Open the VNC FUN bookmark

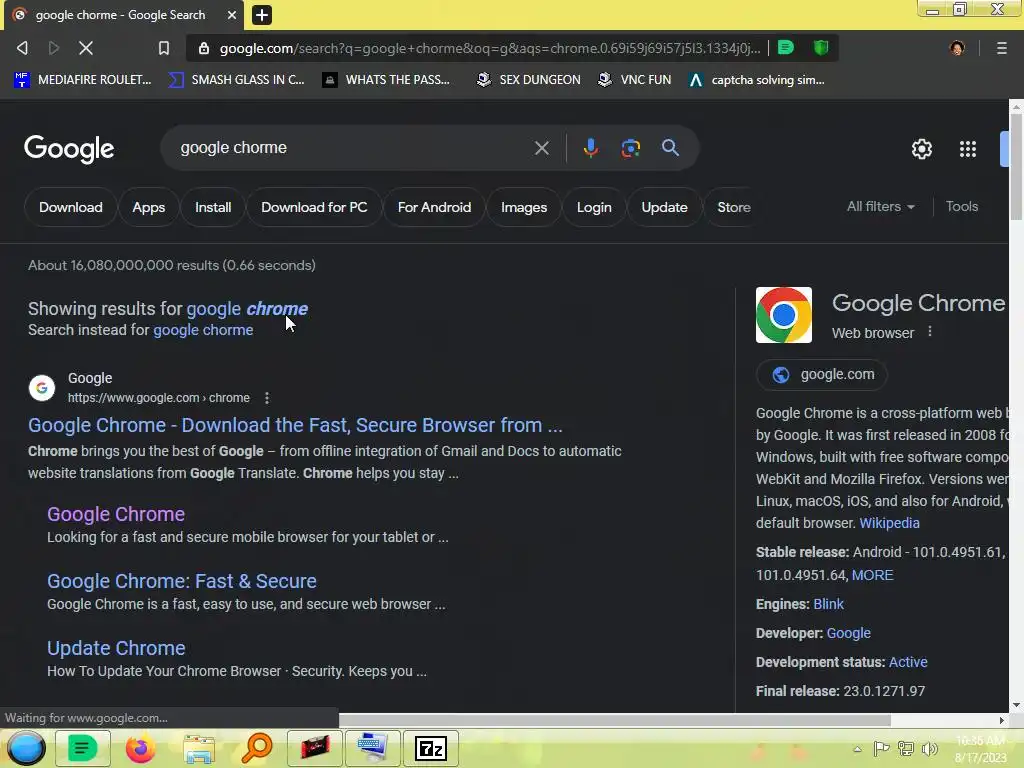click(x=635, y=80)
